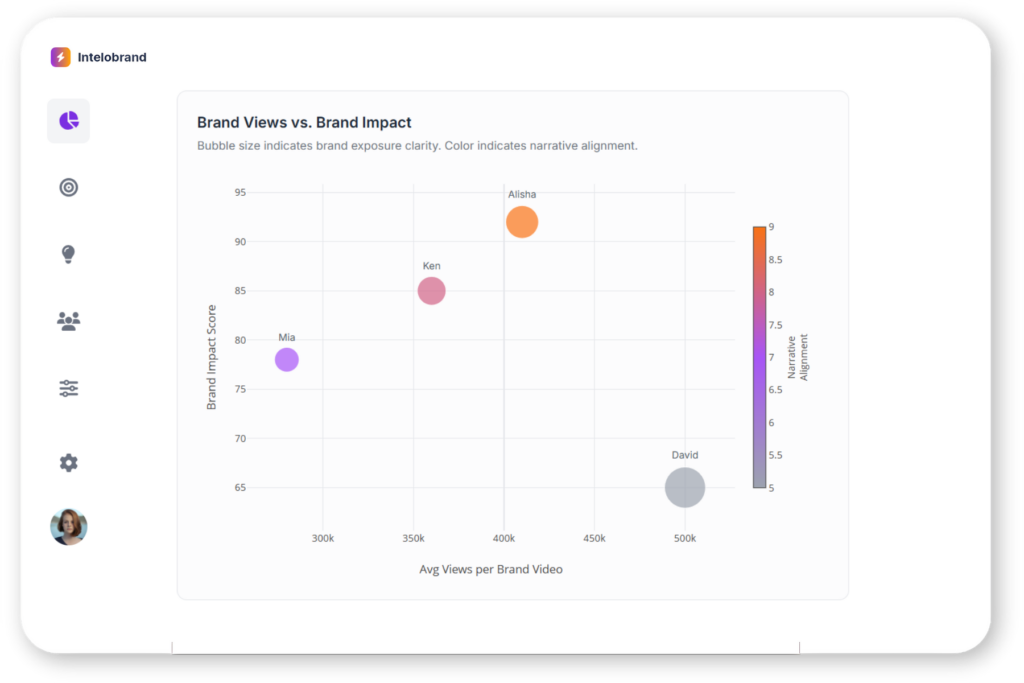This screenshot has width=1024, height=683.
Task: Click the user profile avatar
Action: [68, 527]
